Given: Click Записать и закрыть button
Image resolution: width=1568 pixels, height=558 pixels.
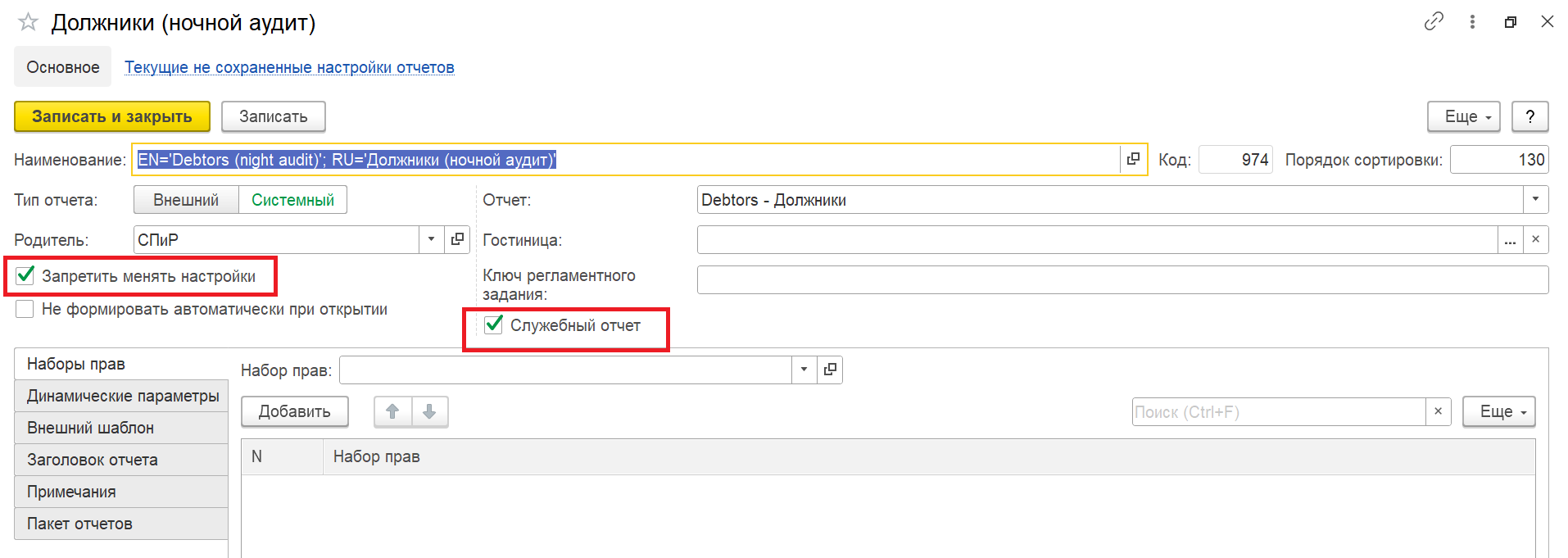Looking at the screenshot, I should [x=112, y=116].
